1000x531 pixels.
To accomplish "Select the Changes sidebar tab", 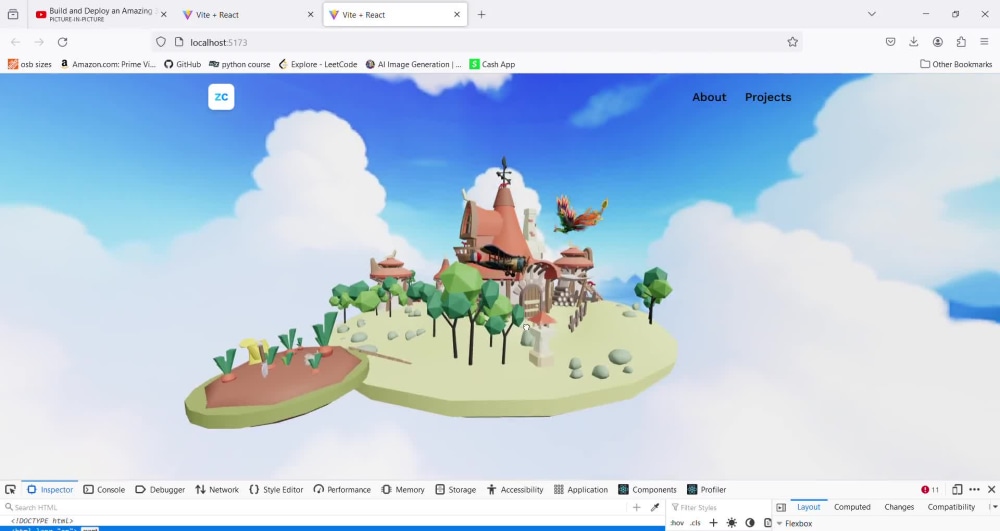I will click(899, 507).
